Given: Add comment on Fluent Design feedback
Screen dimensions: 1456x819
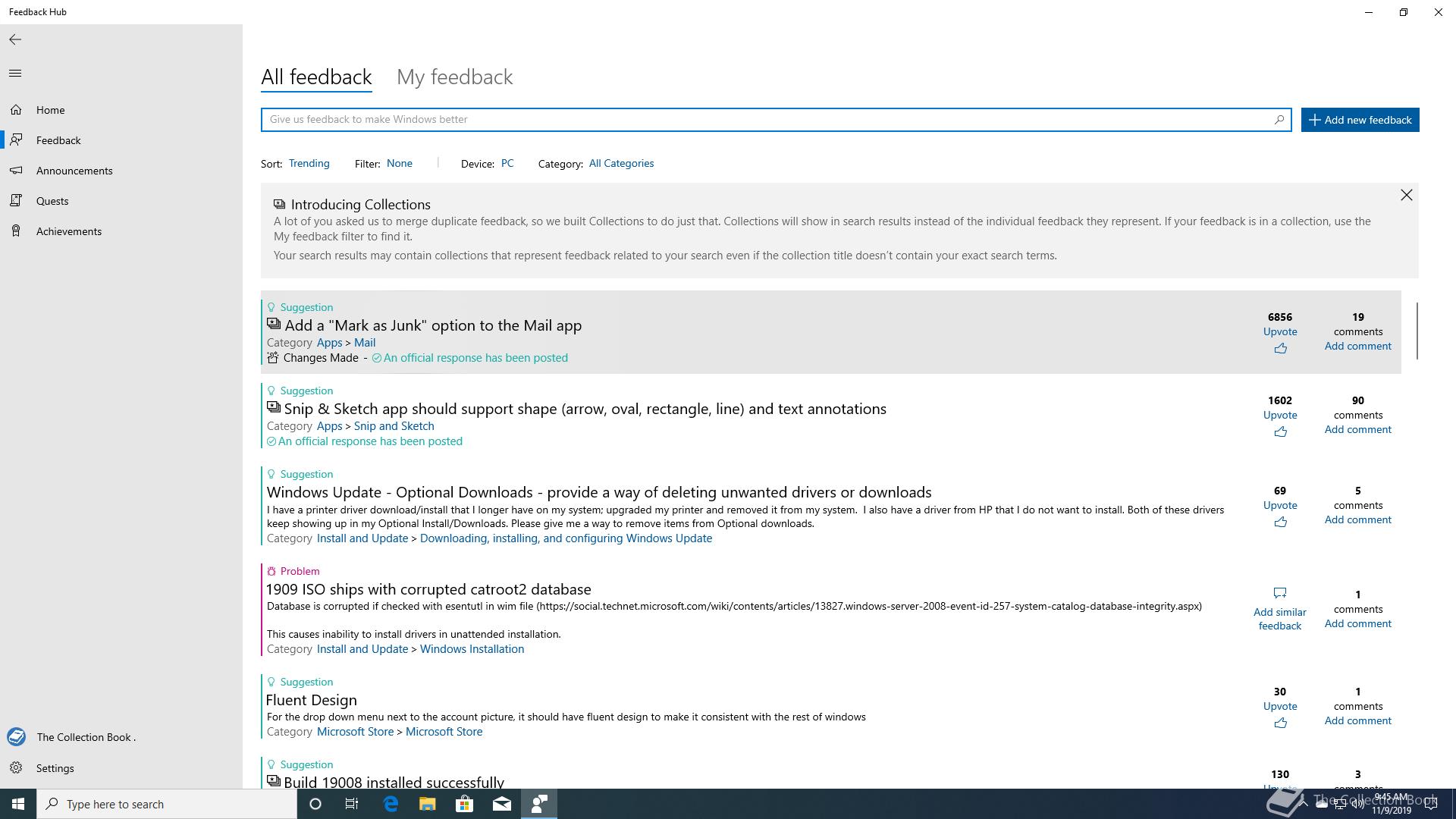Looking at the screenshot, I should 1357,720.
